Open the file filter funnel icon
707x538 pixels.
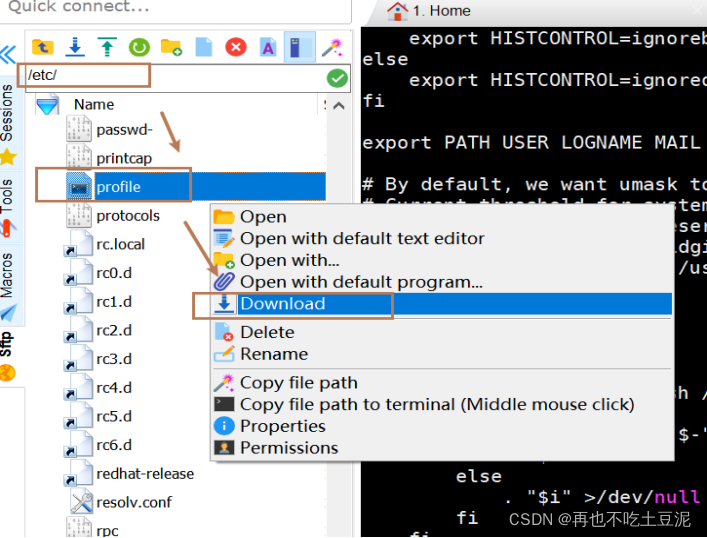pos(47,105)
